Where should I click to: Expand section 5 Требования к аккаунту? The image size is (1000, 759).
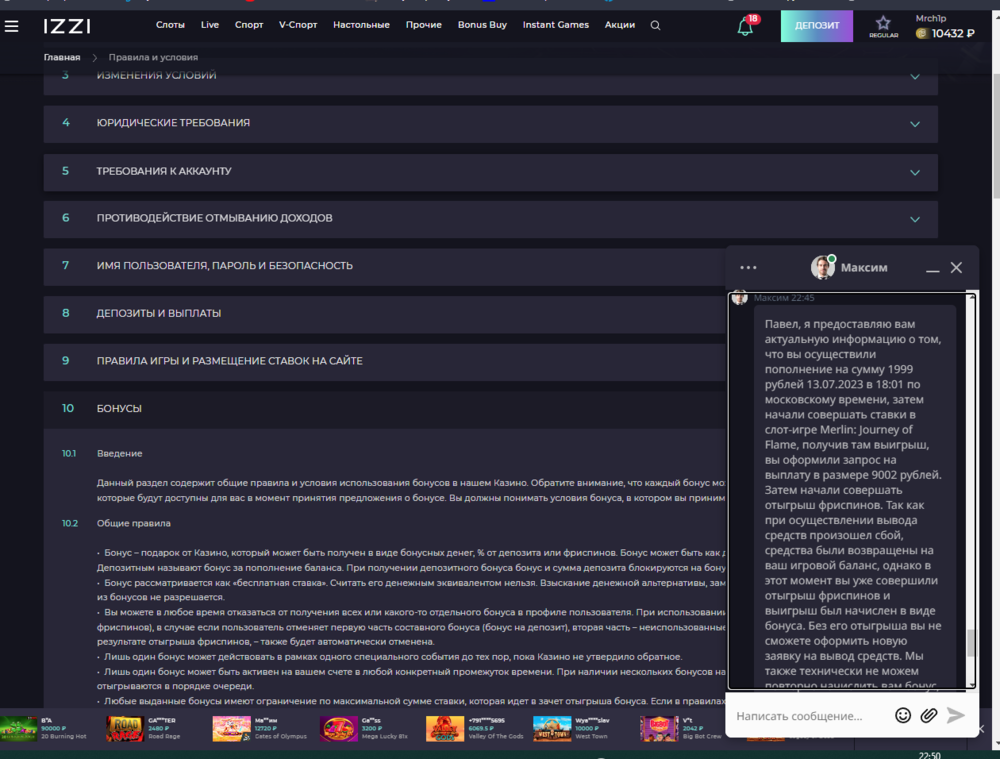click(490, 172)
